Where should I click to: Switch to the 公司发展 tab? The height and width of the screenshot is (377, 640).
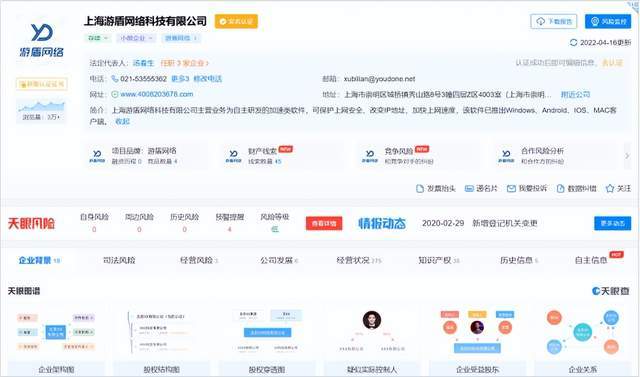click(x=279, y=260)
